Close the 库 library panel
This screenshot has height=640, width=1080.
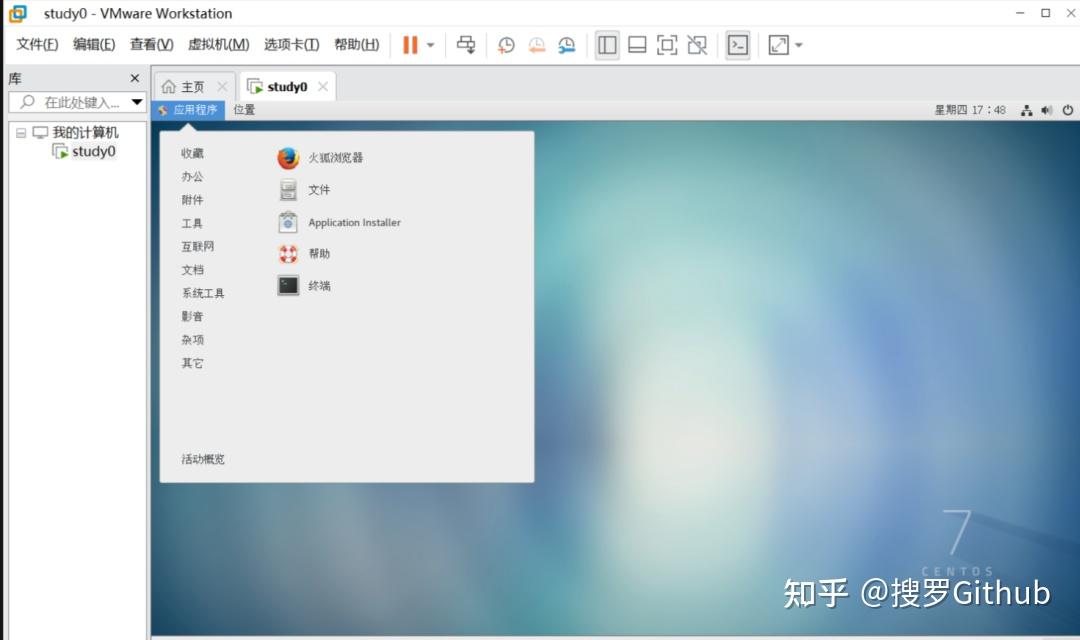pyautogui.click(x=135, y=79)
